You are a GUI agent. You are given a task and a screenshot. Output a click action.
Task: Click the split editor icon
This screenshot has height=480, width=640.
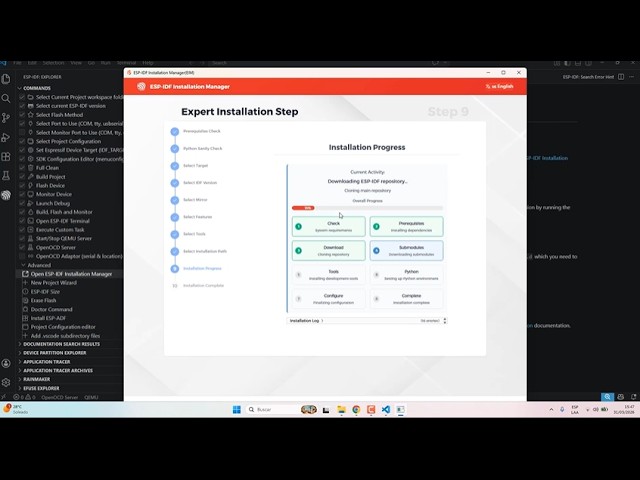click(x=621, y=77)
